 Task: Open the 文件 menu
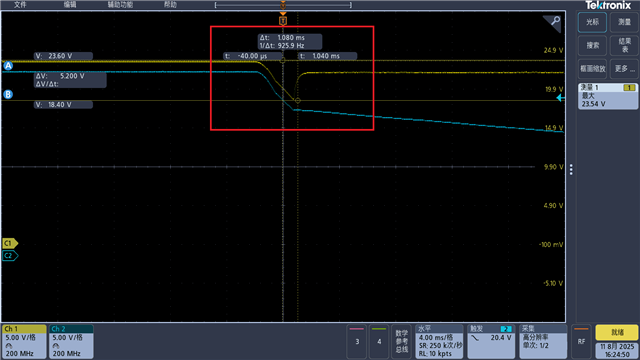20,5
